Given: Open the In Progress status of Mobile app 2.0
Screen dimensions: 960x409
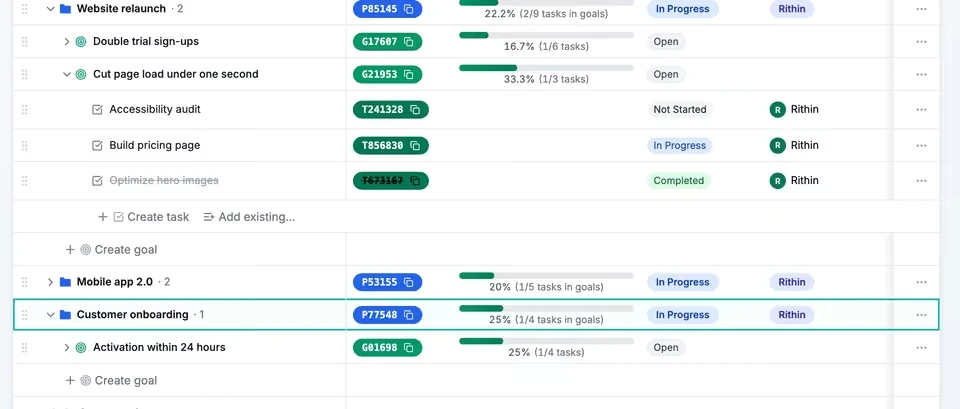Looking at the screenshot, I should click(x=683, y=282).
